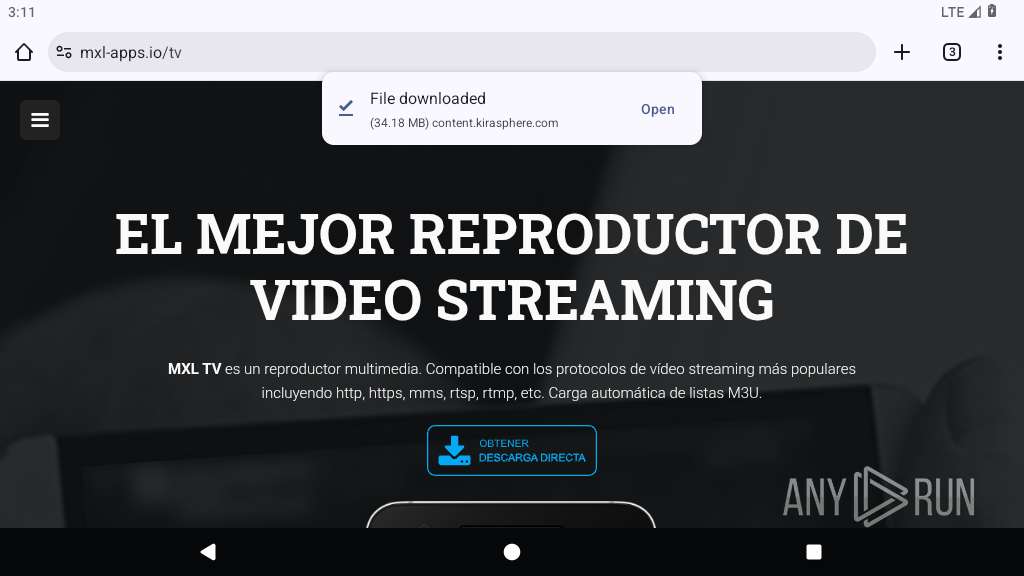Image resolution: width=1024 pixels, height=576 pixels.
Task: Click the download complete checkmark icon
Action: click(346, 108)
